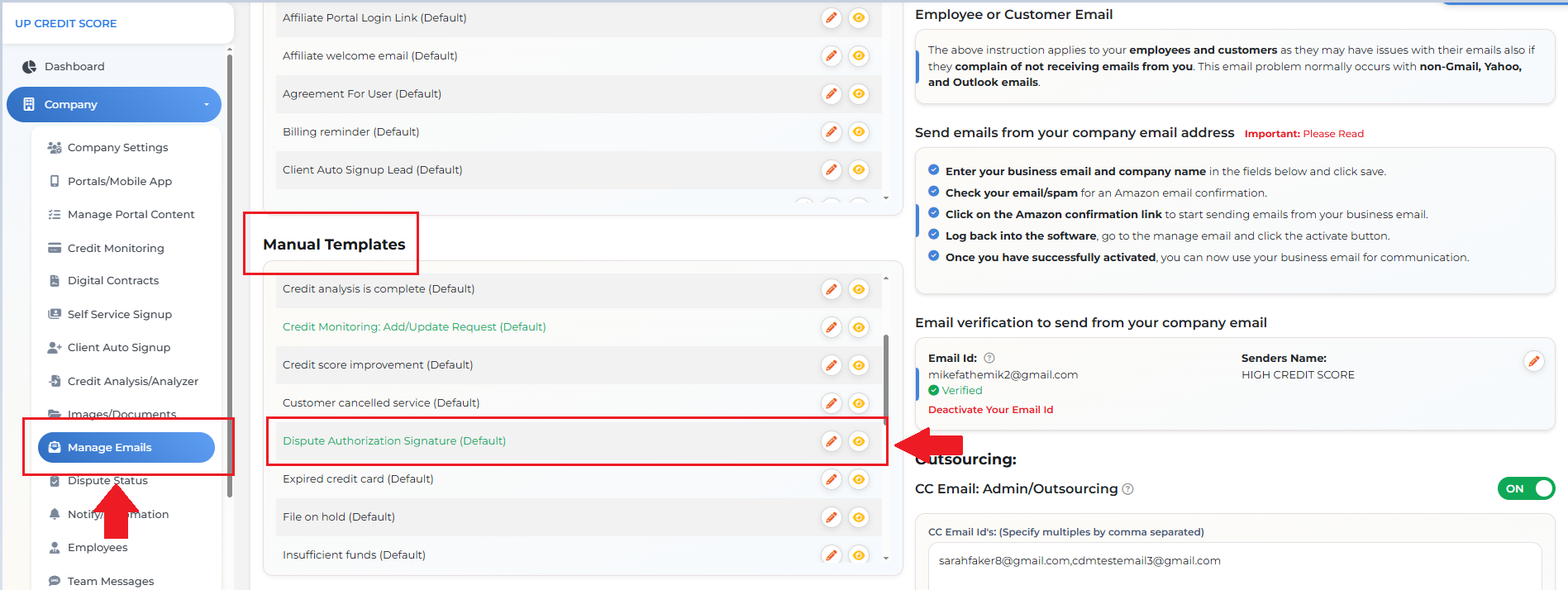Screen dimensions: 1568x590
Task: Preview Credit analysis is complete template
Action: pos(859,288)
